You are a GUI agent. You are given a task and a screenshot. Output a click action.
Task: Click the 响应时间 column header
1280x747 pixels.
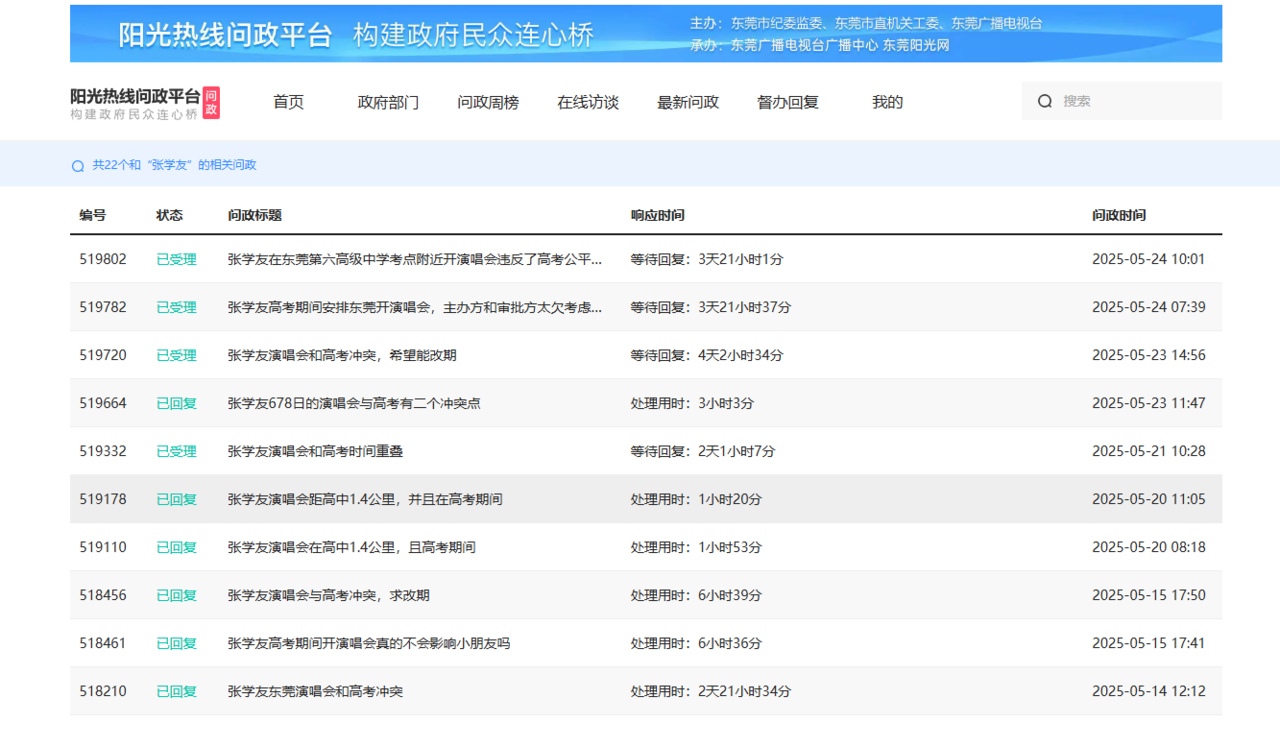(657, 215)
